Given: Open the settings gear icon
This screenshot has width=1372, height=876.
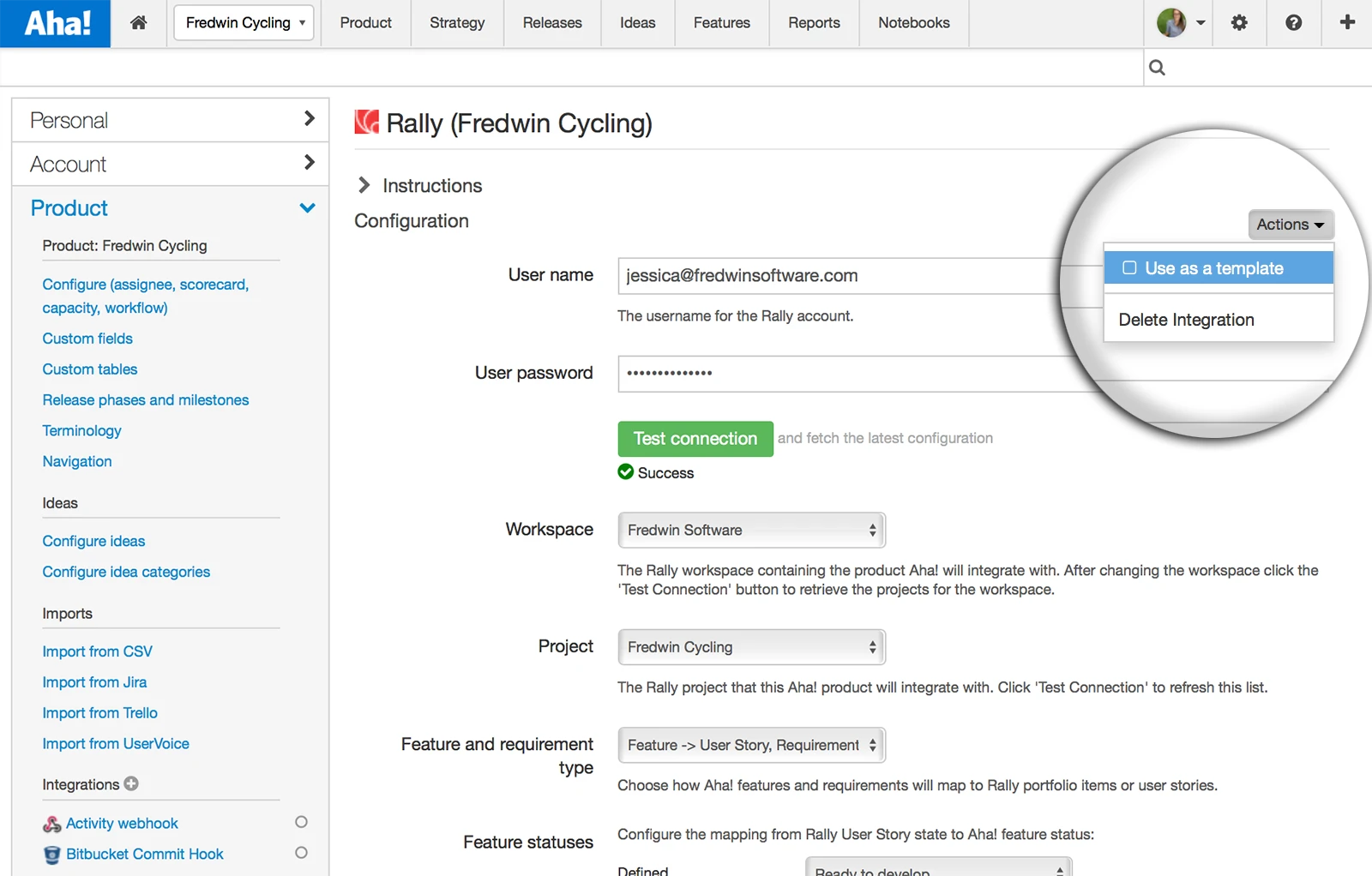Looking at the screenshot, I should point(1239,23).
